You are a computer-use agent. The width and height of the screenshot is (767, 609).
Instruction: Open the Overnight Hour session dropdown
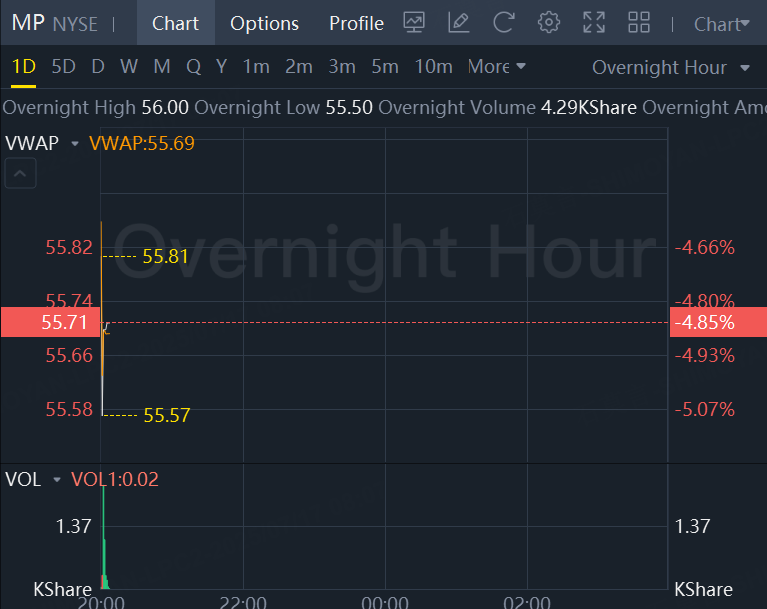(x=670, y=67)
